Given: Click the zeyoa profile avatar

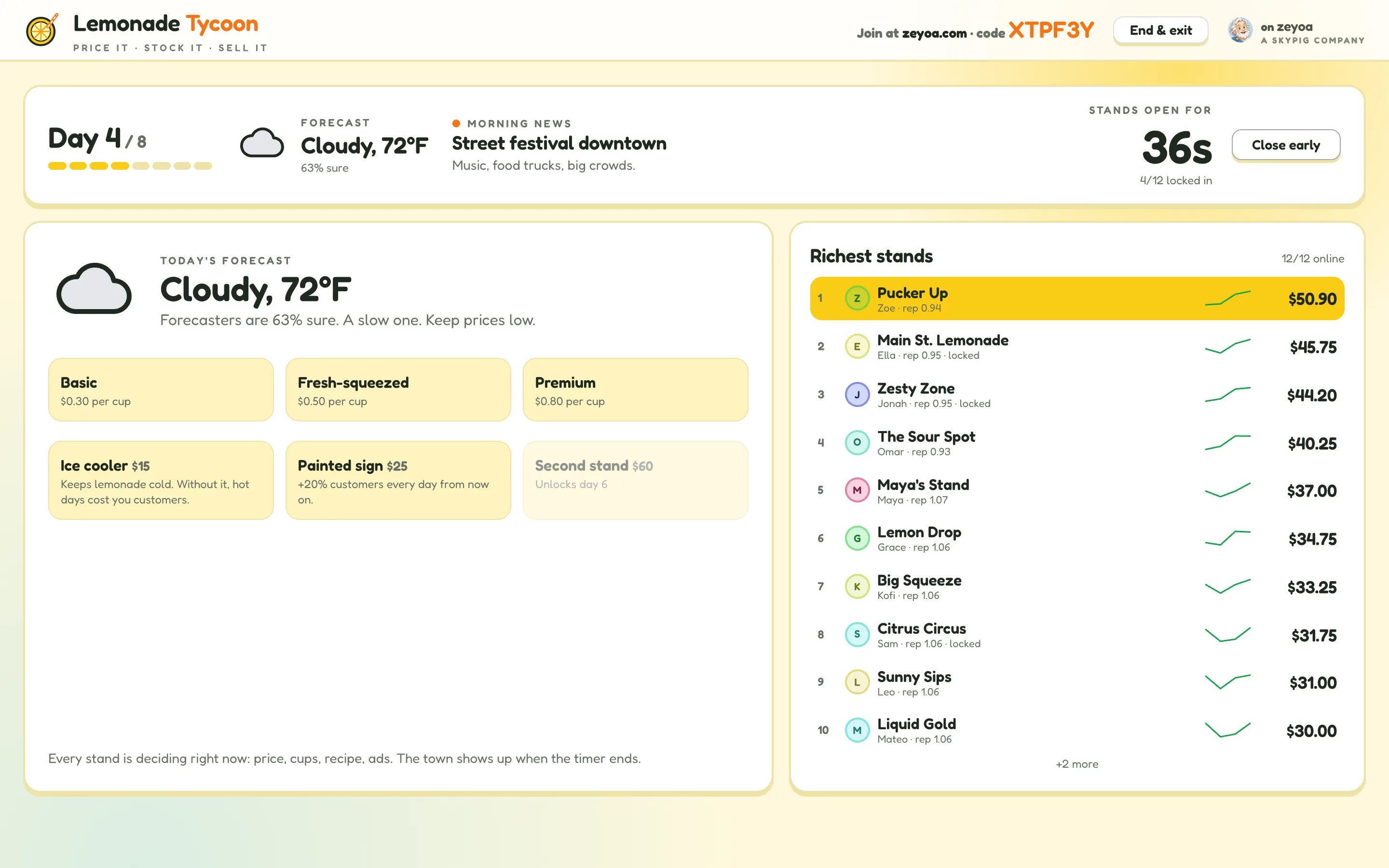Looking at the screenshot, I should pyautogui.click(x=1240, y=30).
